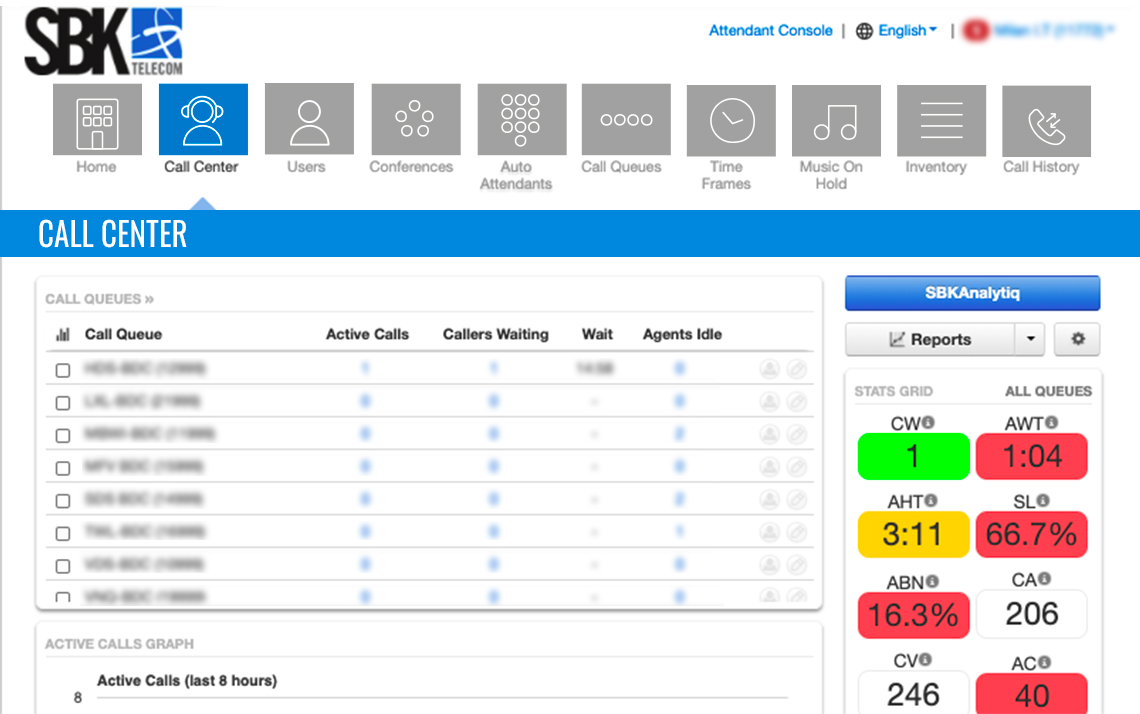Tick the second call queue row checkbox

63,402
